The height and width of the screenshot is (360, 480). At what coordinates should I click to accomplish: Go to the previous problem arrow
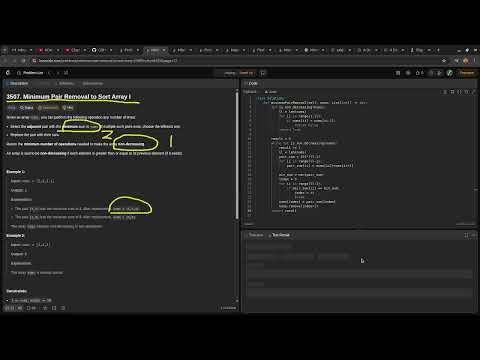tap(49, 73)
